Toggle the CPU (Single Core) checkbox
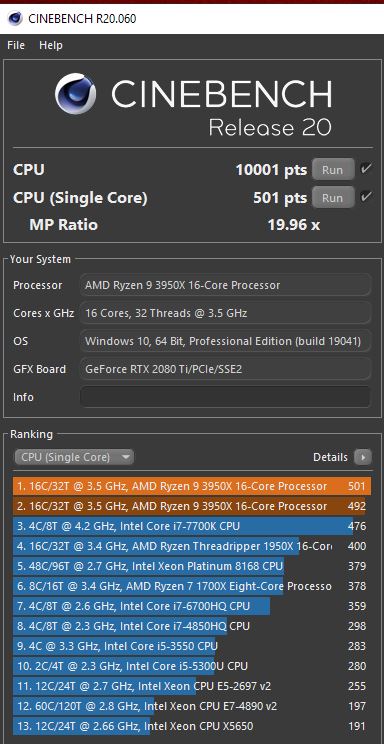 365,197
